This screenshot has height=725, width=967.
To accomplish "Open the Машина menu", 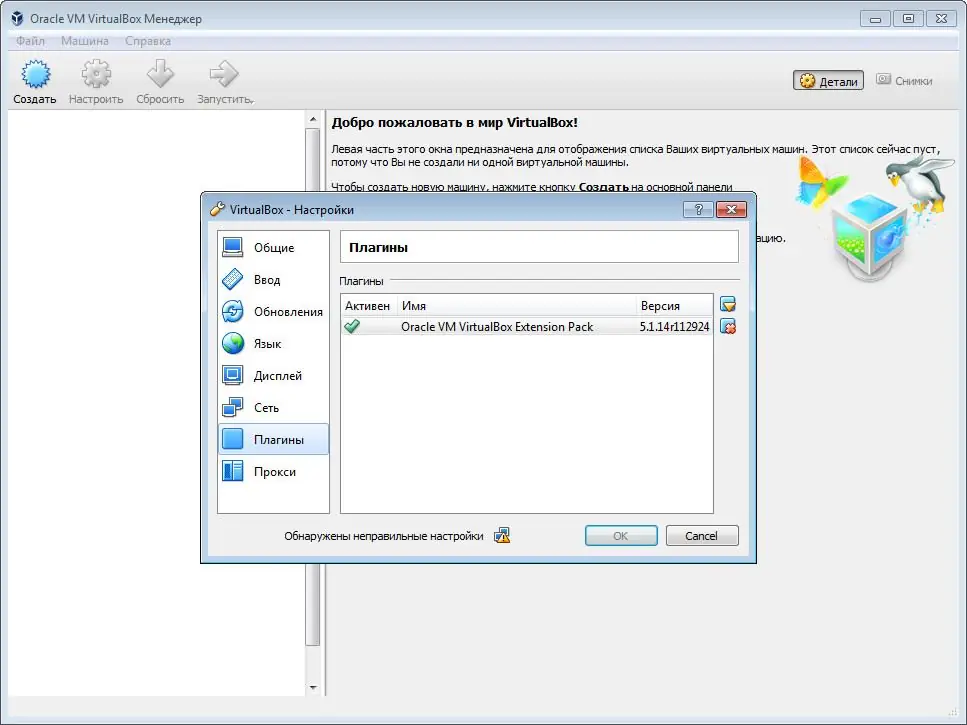I will [x=84, y=41].
